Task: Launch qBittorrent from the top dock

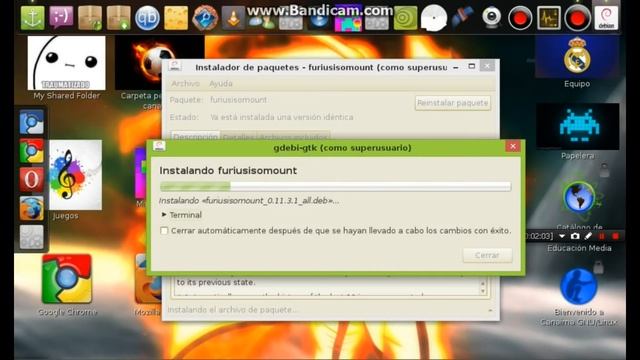Action: [x=147, y=18]
